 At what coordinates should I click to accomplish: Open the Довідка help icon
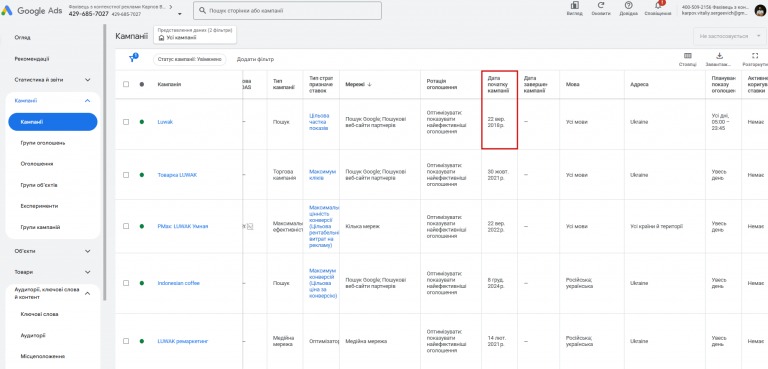point(628,5)
